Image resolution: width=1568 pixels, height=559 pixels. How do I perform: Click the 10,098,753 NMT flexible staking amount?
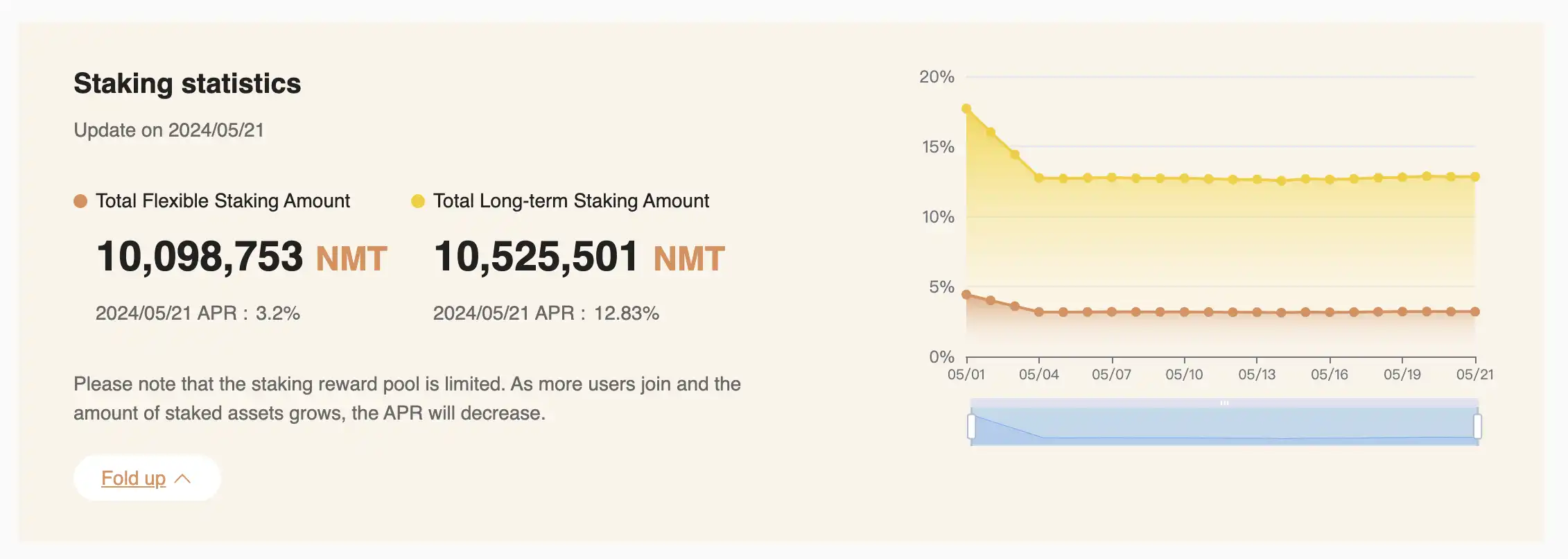click(241, 257)
